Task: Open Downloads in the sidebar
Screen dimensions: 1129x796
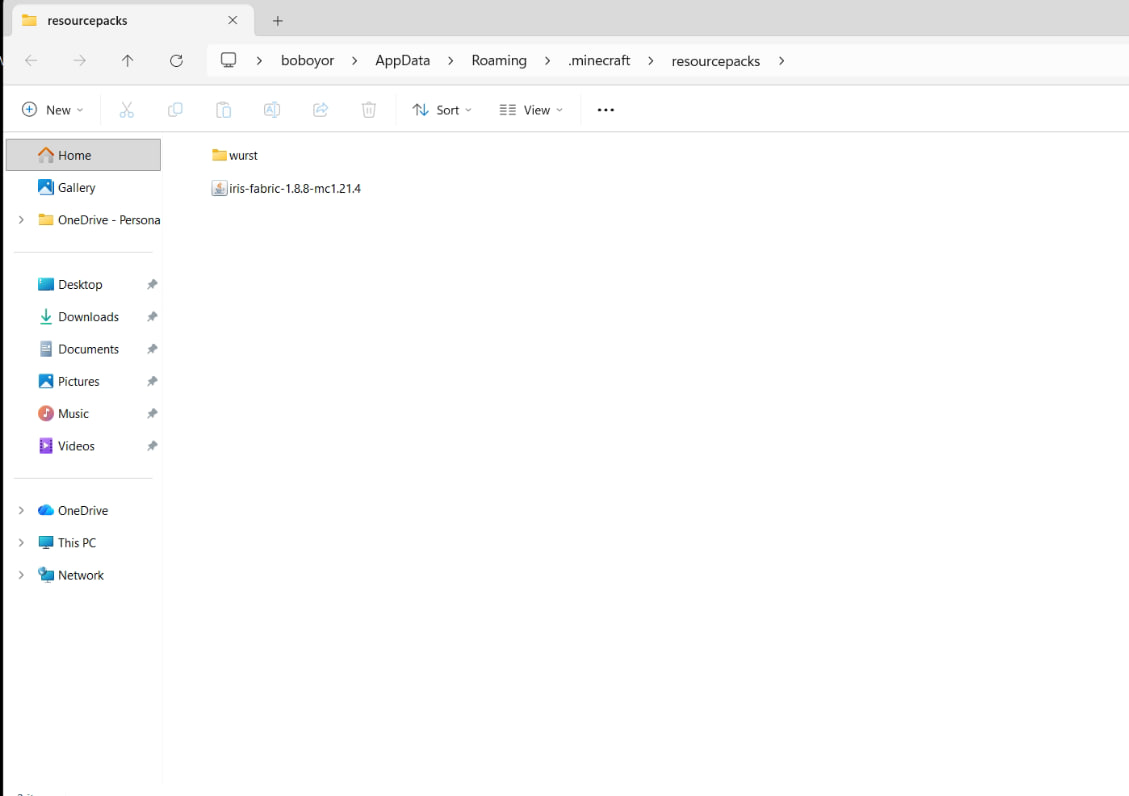Action: coord(88,317)
